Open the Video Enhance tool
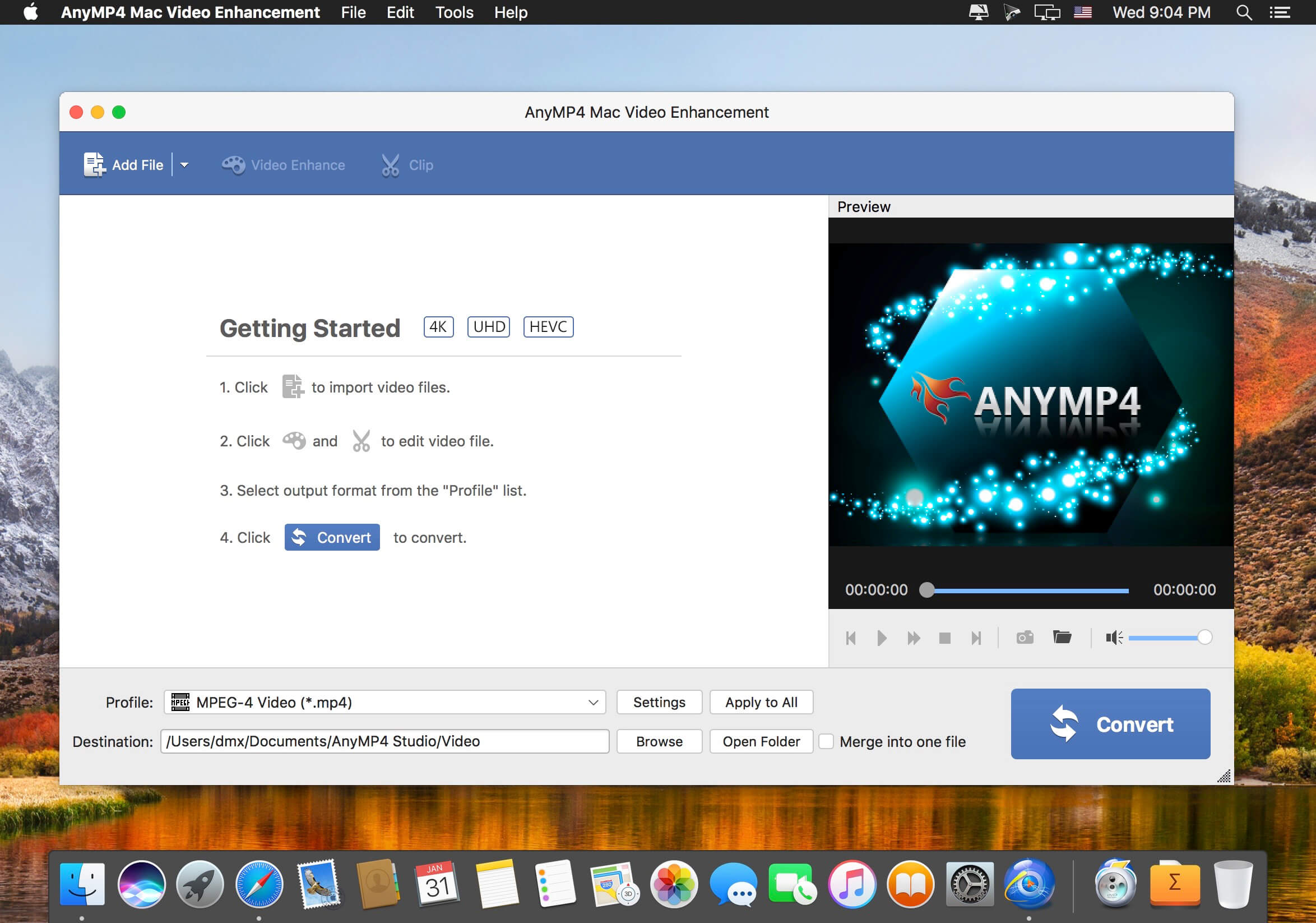Image resolution: width=1316 pixels, height=923 pixels. click(x=284, y=165)
